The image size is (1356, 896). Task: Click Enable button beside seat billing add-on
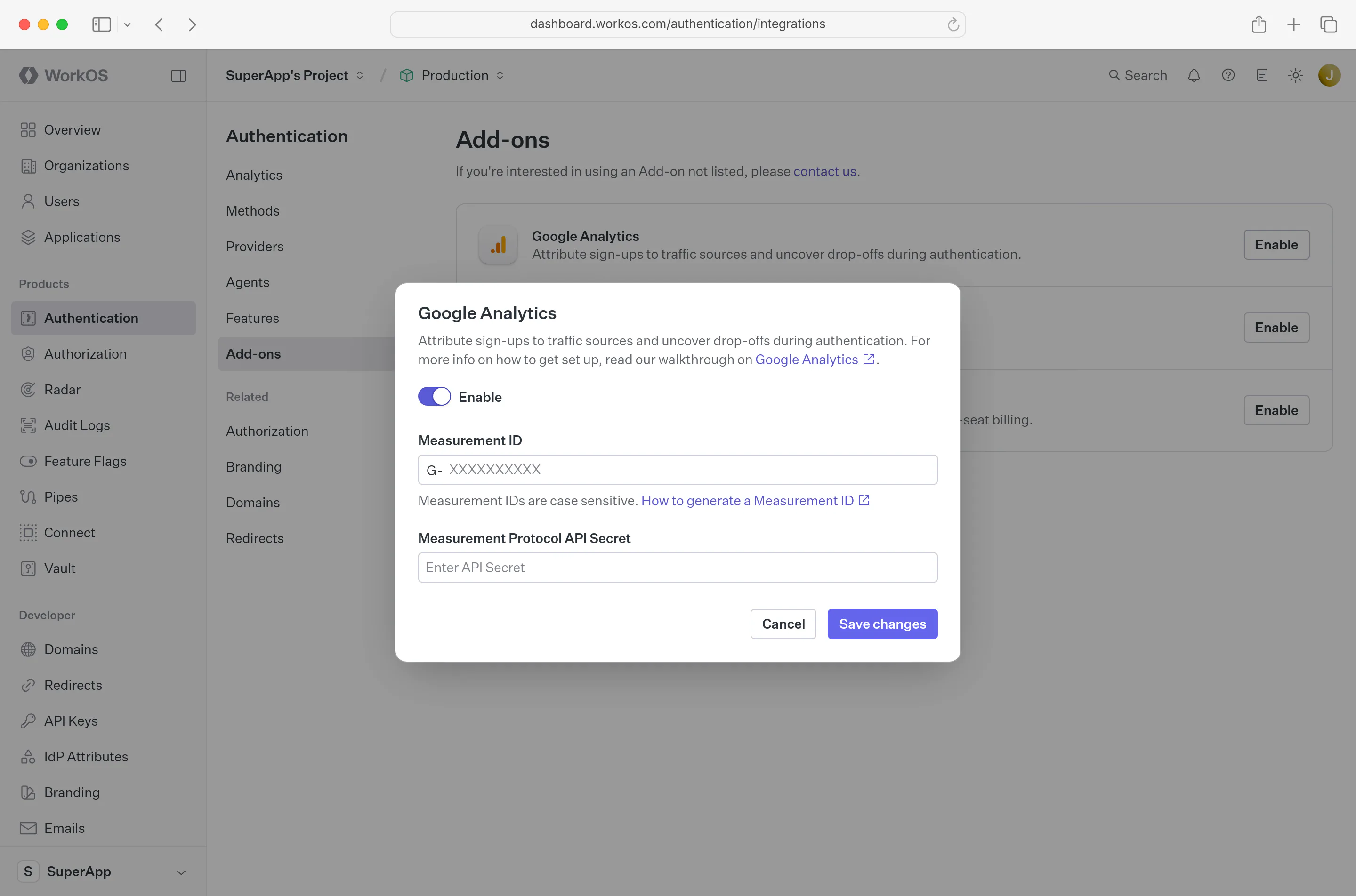[x=1276, y=410]
